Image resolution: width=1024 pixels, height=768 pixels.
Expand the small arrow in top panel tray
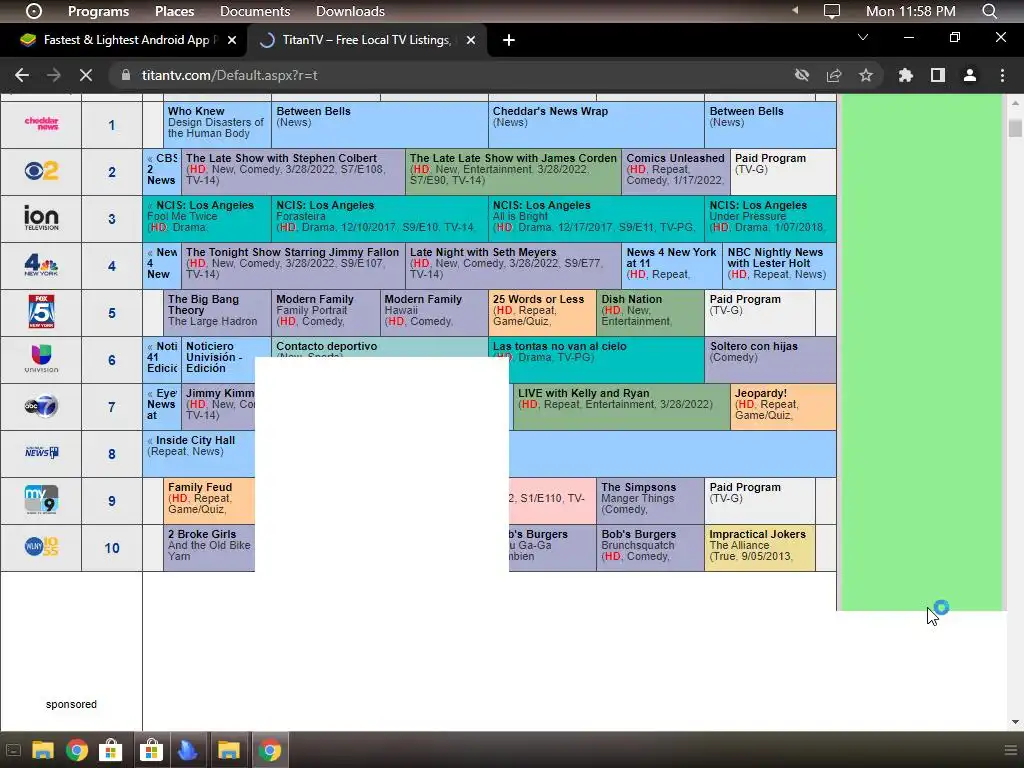coord(795,10)
